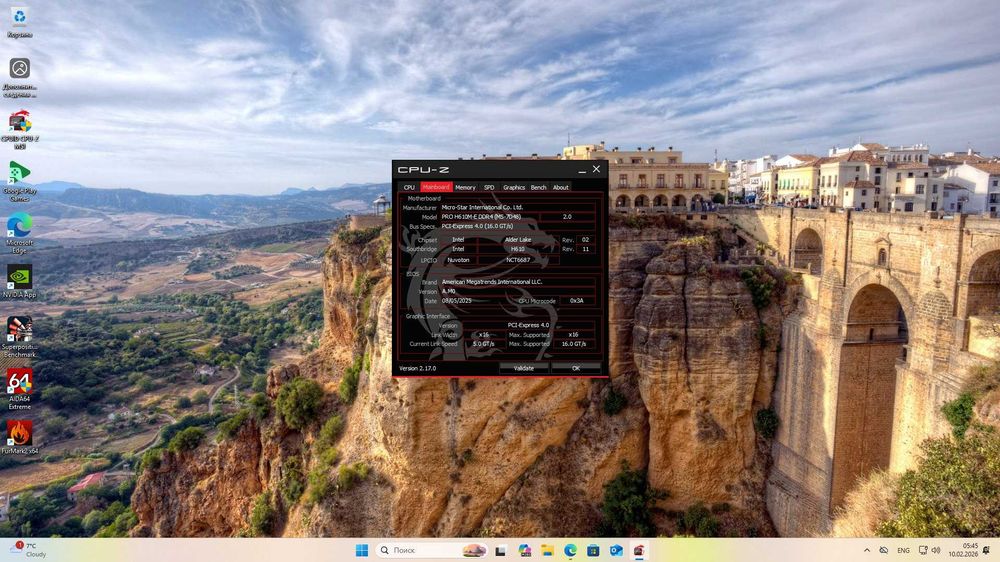This screenshot has height=562, width=1000.
Task: Select the model revision value 2.0
Action: [567, 217]
